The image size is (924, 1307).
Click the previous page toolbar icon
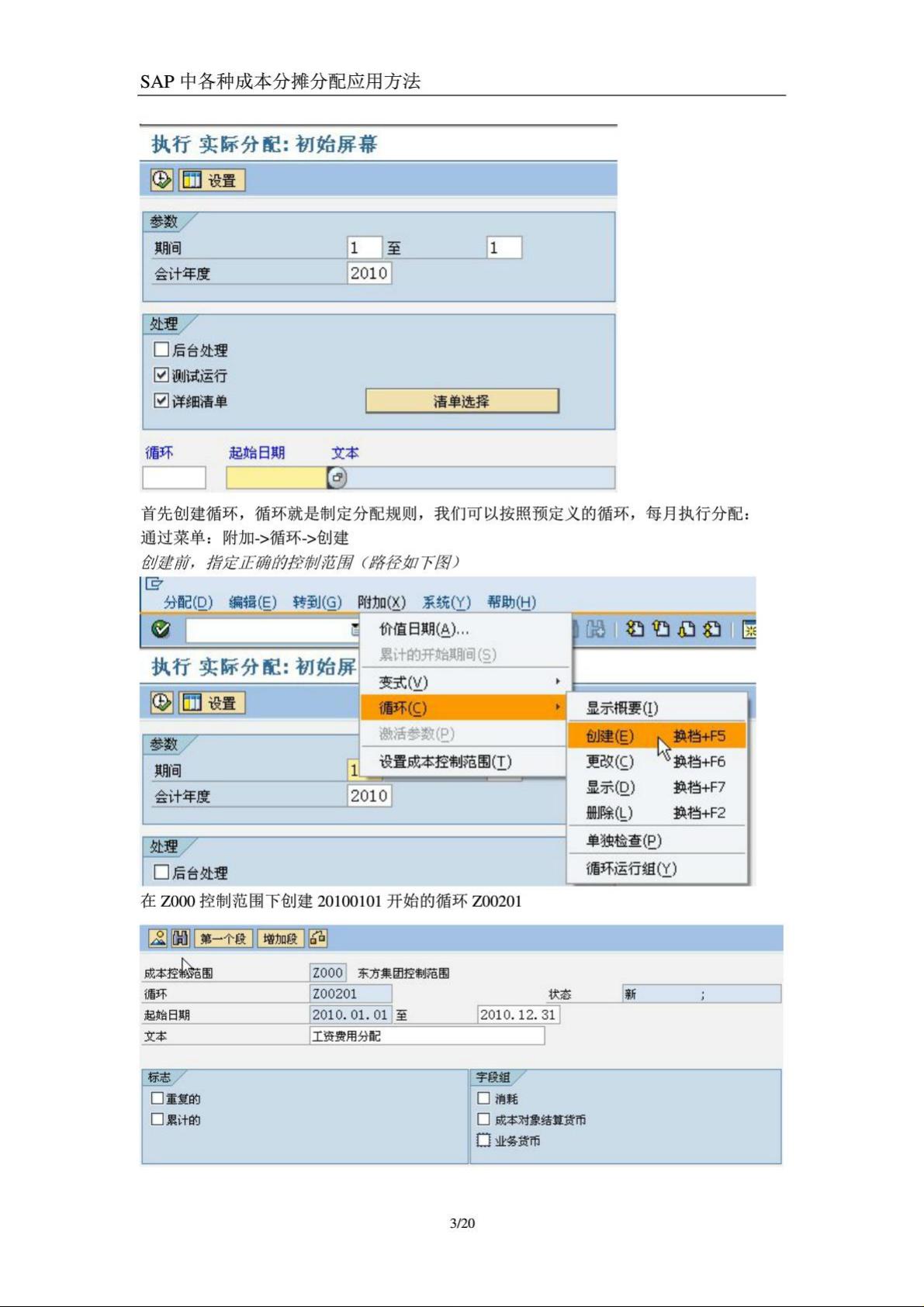661,629
